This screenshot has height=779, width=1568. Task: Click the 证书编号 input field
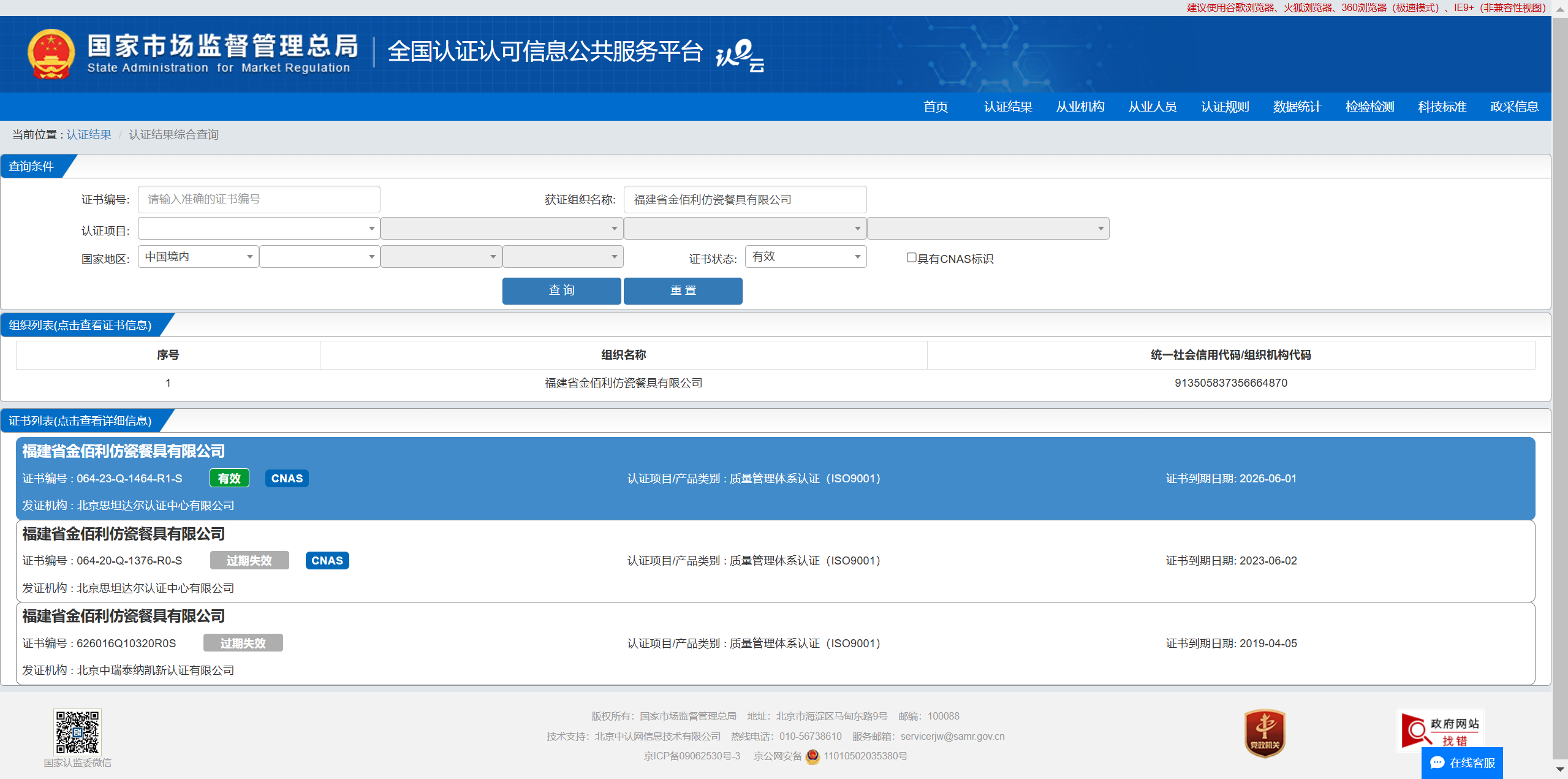pos(259,199)
